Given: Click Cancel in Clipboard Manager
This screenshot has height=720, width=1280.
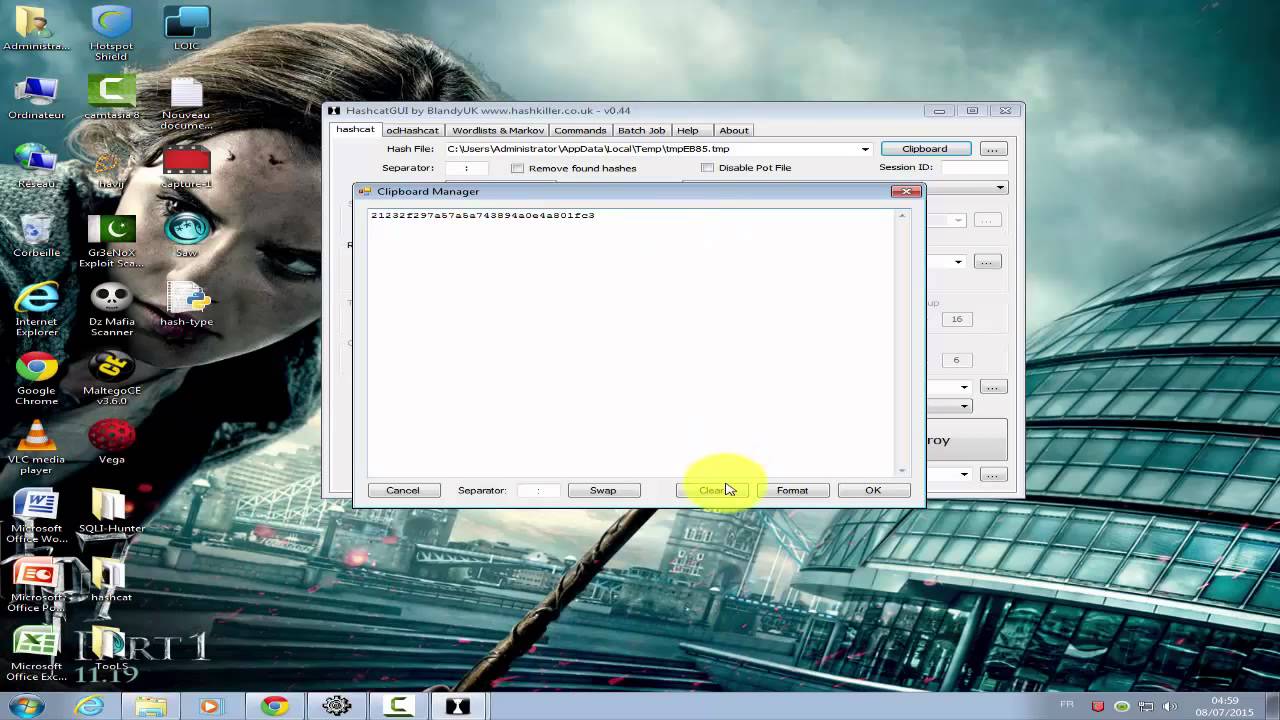Looking at the screenshot, I should coord(403,490).
